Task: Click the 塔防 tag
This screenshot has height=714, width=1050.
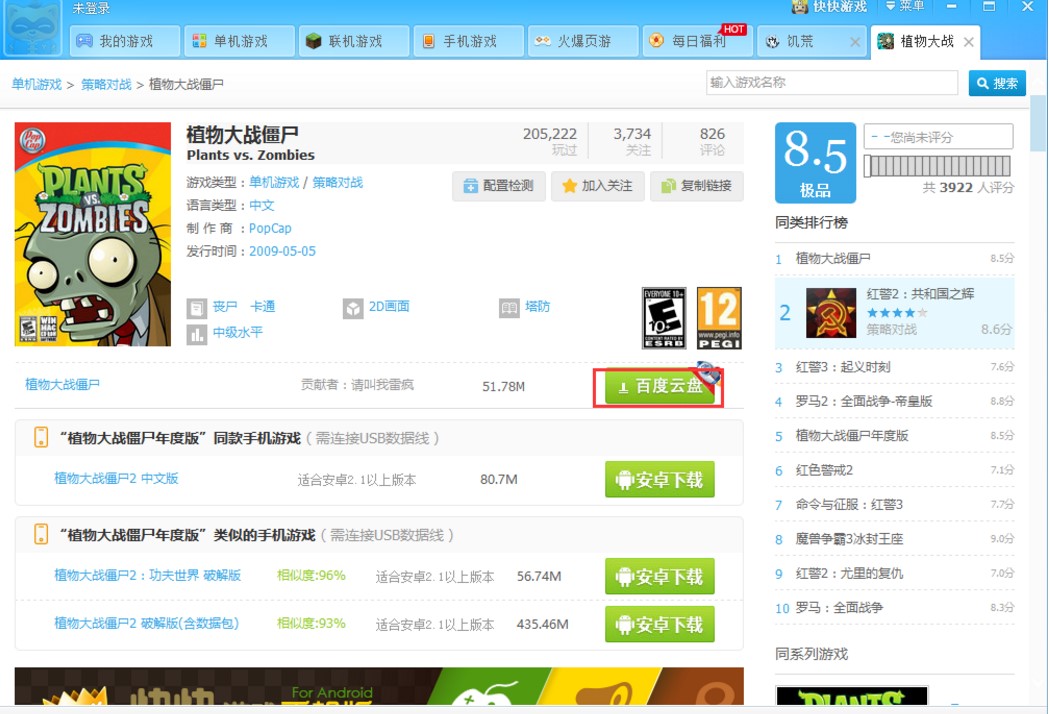Action: 538,307
